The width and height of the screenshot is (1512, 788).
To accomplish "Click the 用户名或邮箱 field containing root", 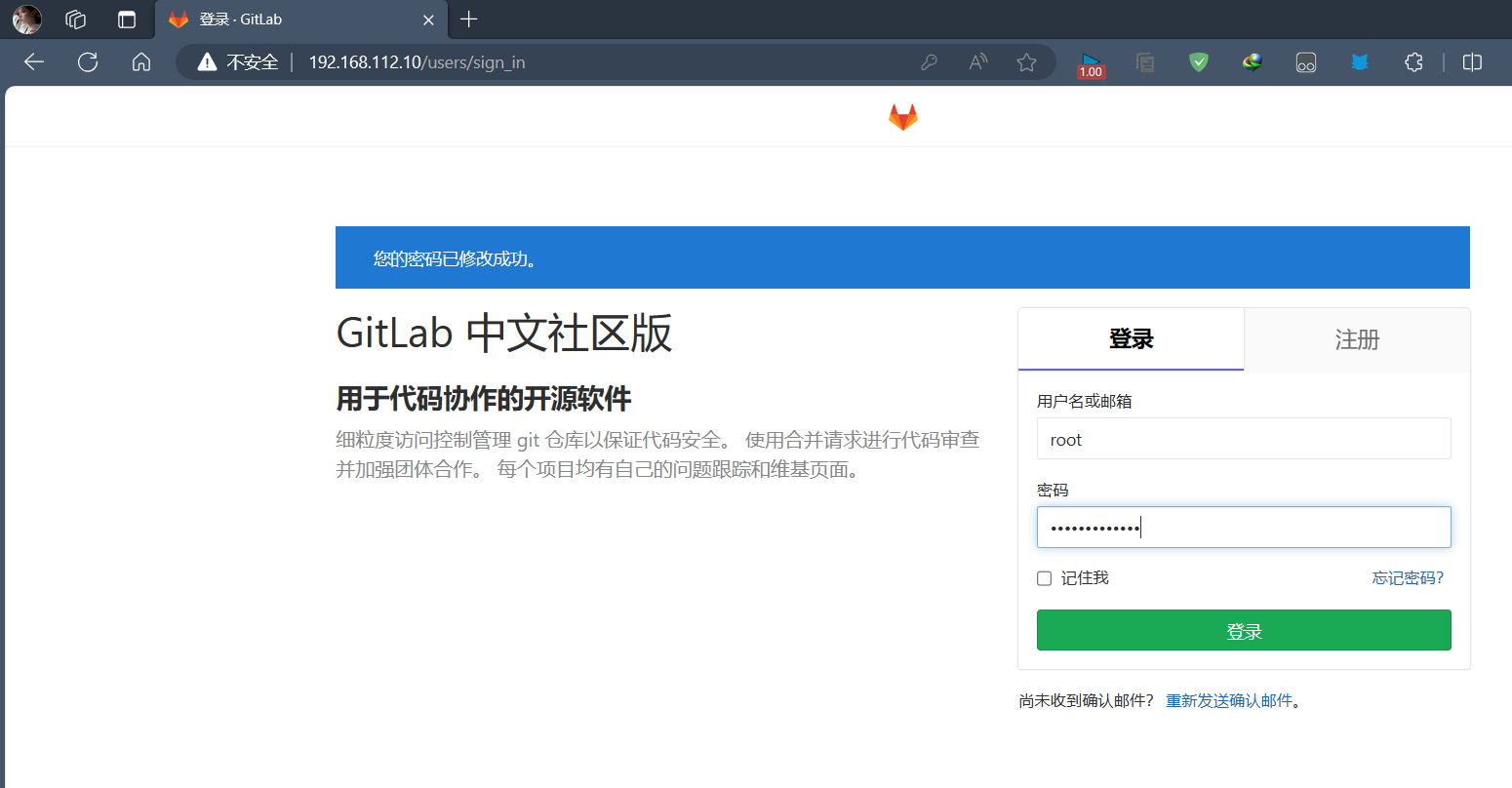I will tap(1244, 439).
